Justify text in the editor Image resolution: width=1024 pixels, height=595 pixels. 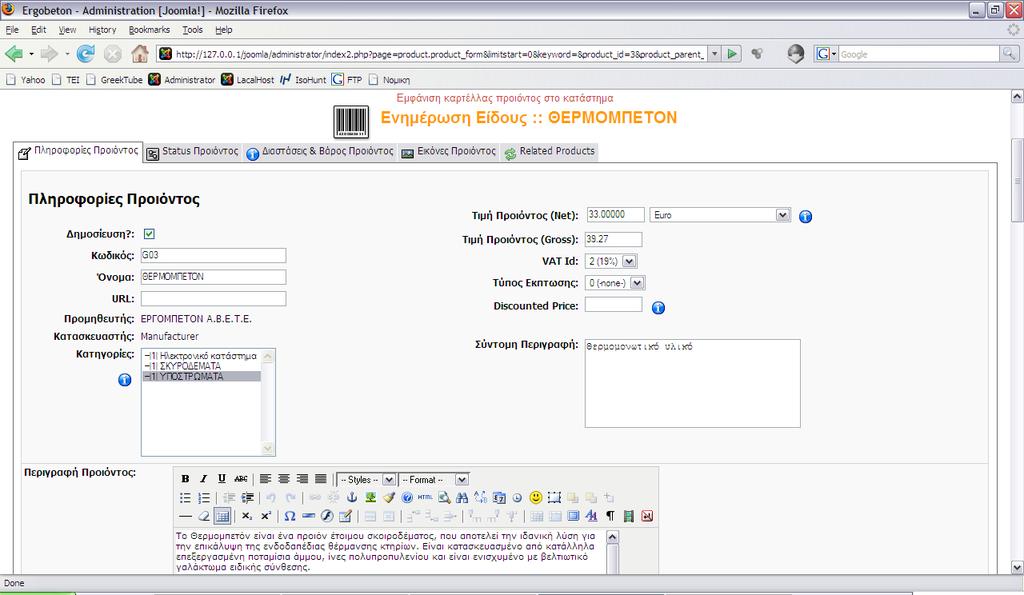(321, 479)
